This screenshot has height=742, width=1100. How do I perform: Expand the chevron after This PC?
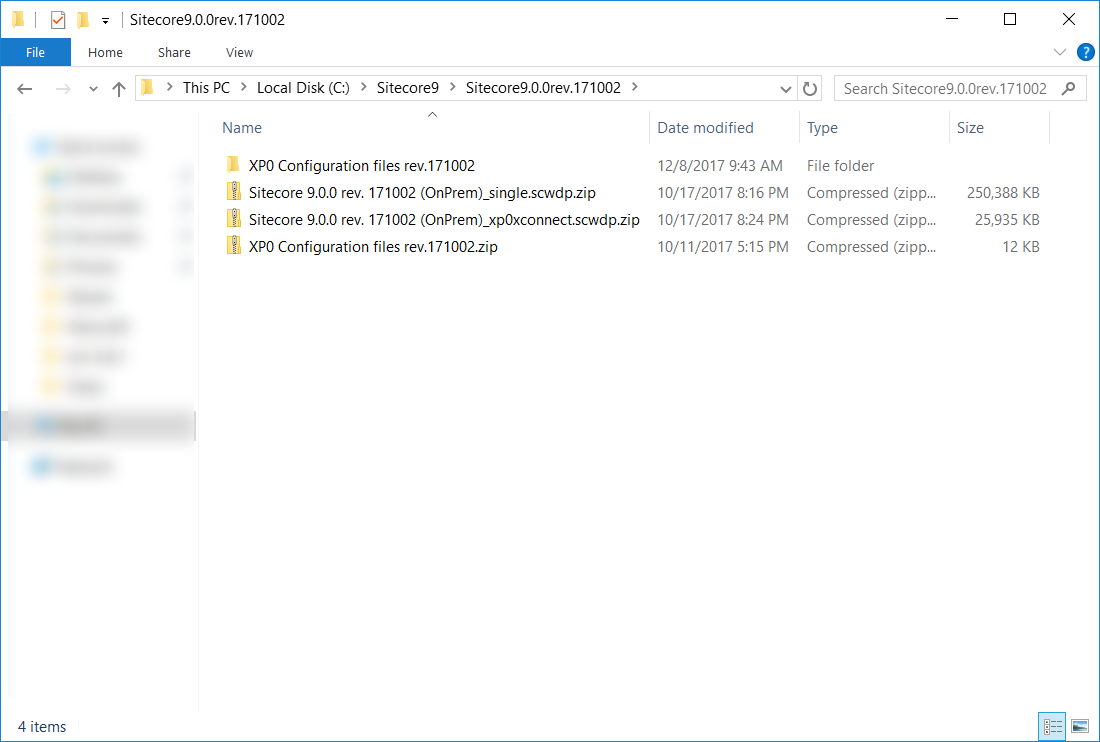[x=243, y=87]
